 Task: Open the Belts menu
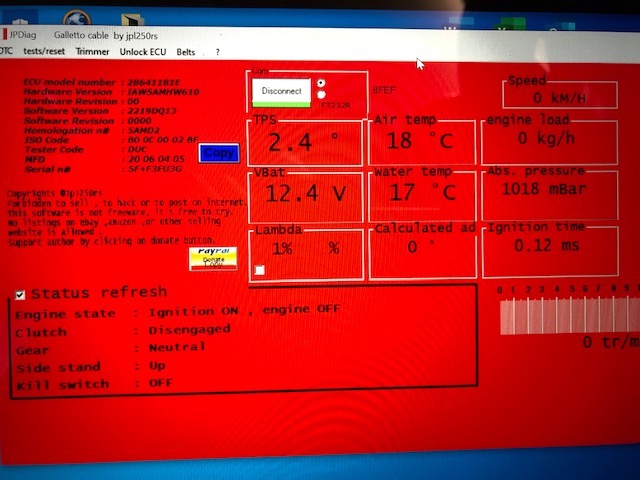coord(186,51)
